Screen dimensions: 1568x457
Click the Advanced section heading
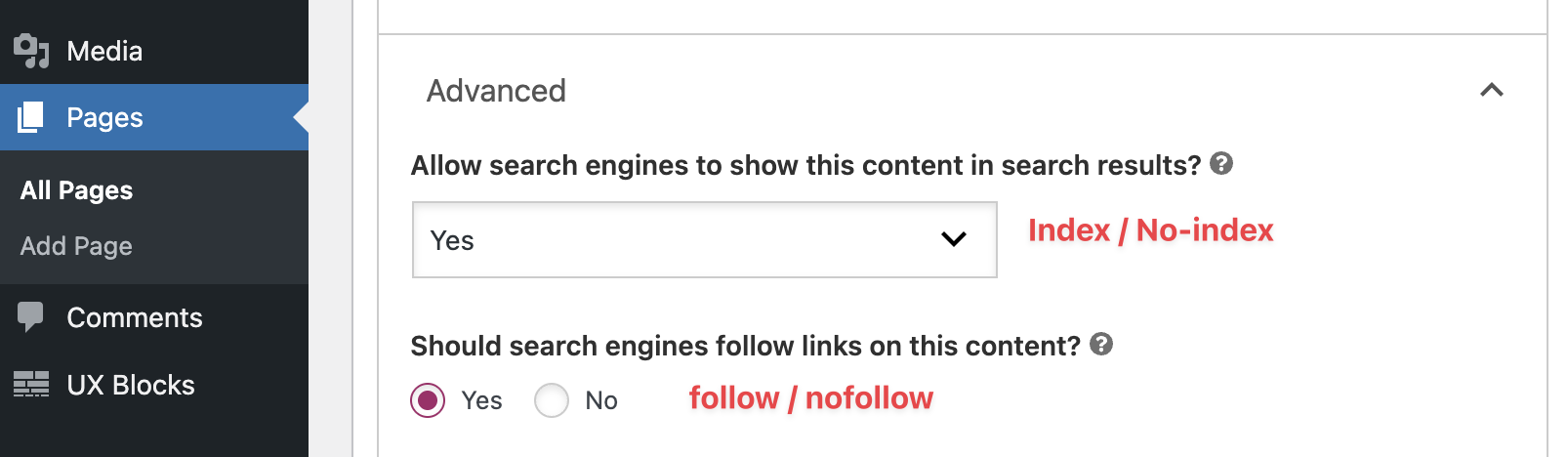(x=496, y=91)
